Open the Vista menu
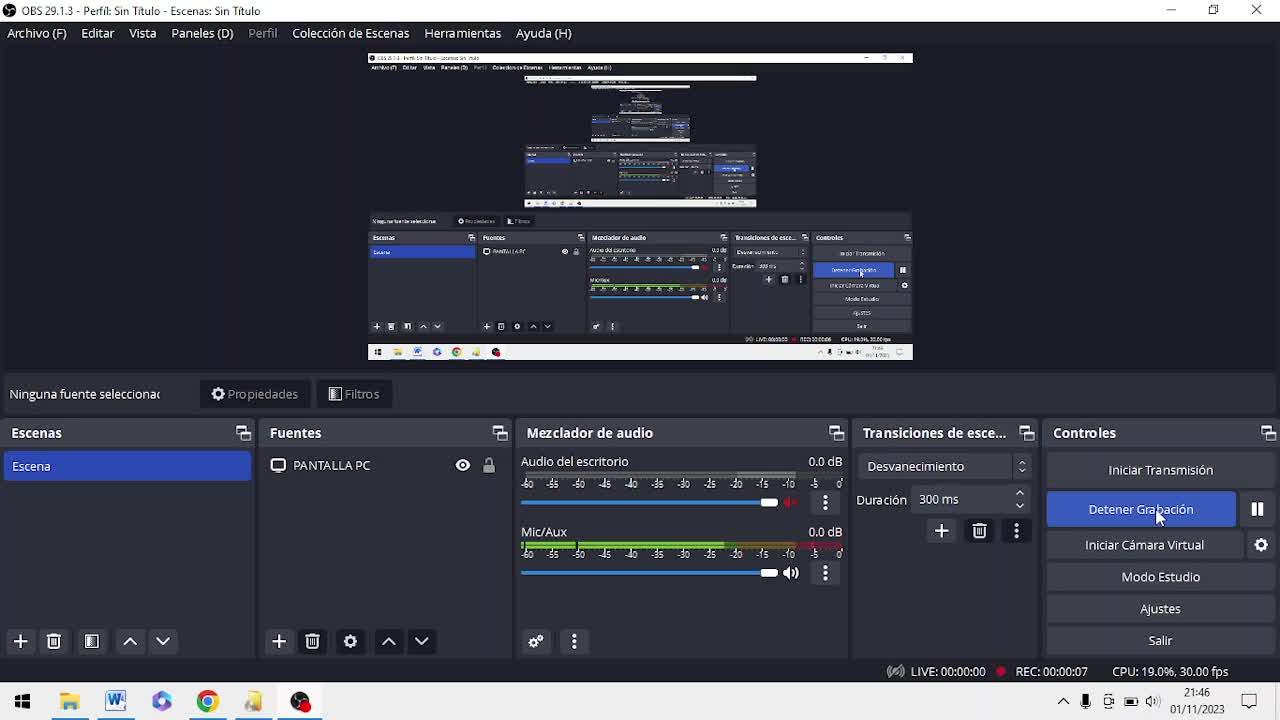Screen dimensions: 1280x720 click(142, 33)
